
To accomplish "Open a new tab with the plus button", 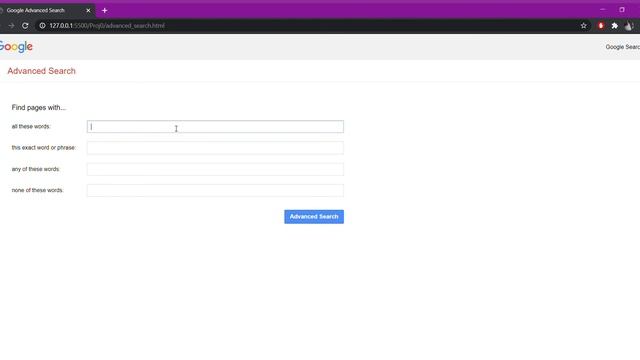I will [104, 11].
